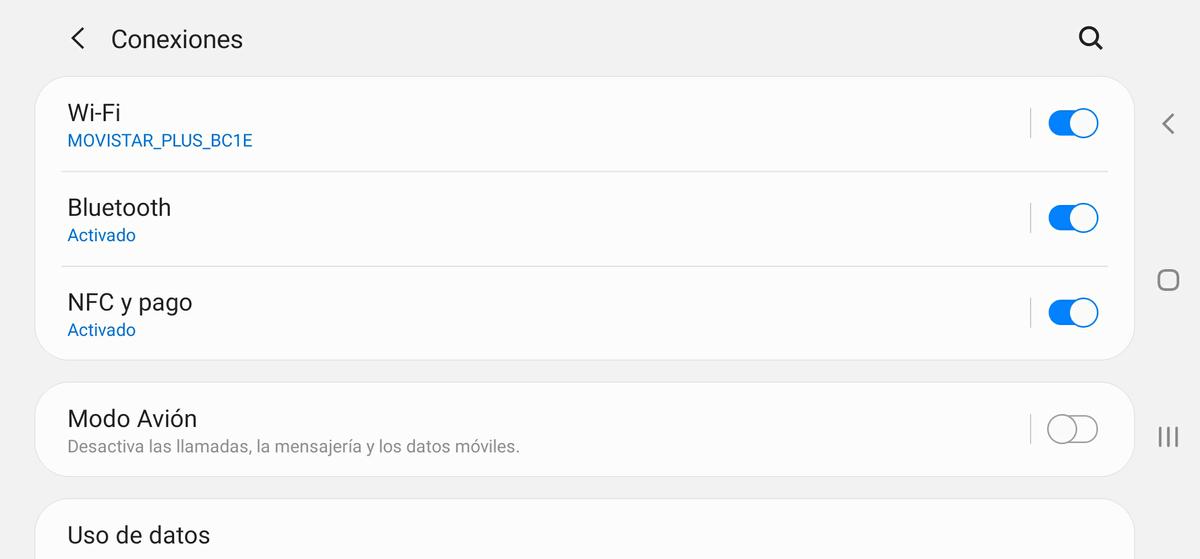The width and height of the screenshot is (1200, 559).
Task: Tap the MOVISTAR_PLUS_BC1E network name
Action: (159, 141)
